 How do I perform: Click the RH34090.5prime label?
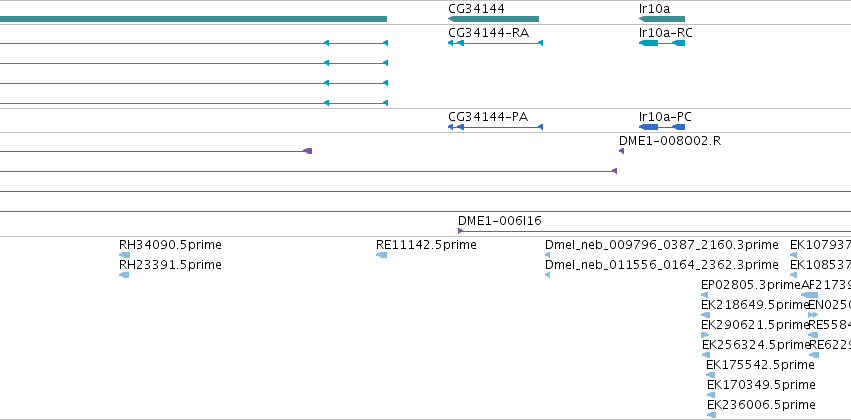(170, 245)
